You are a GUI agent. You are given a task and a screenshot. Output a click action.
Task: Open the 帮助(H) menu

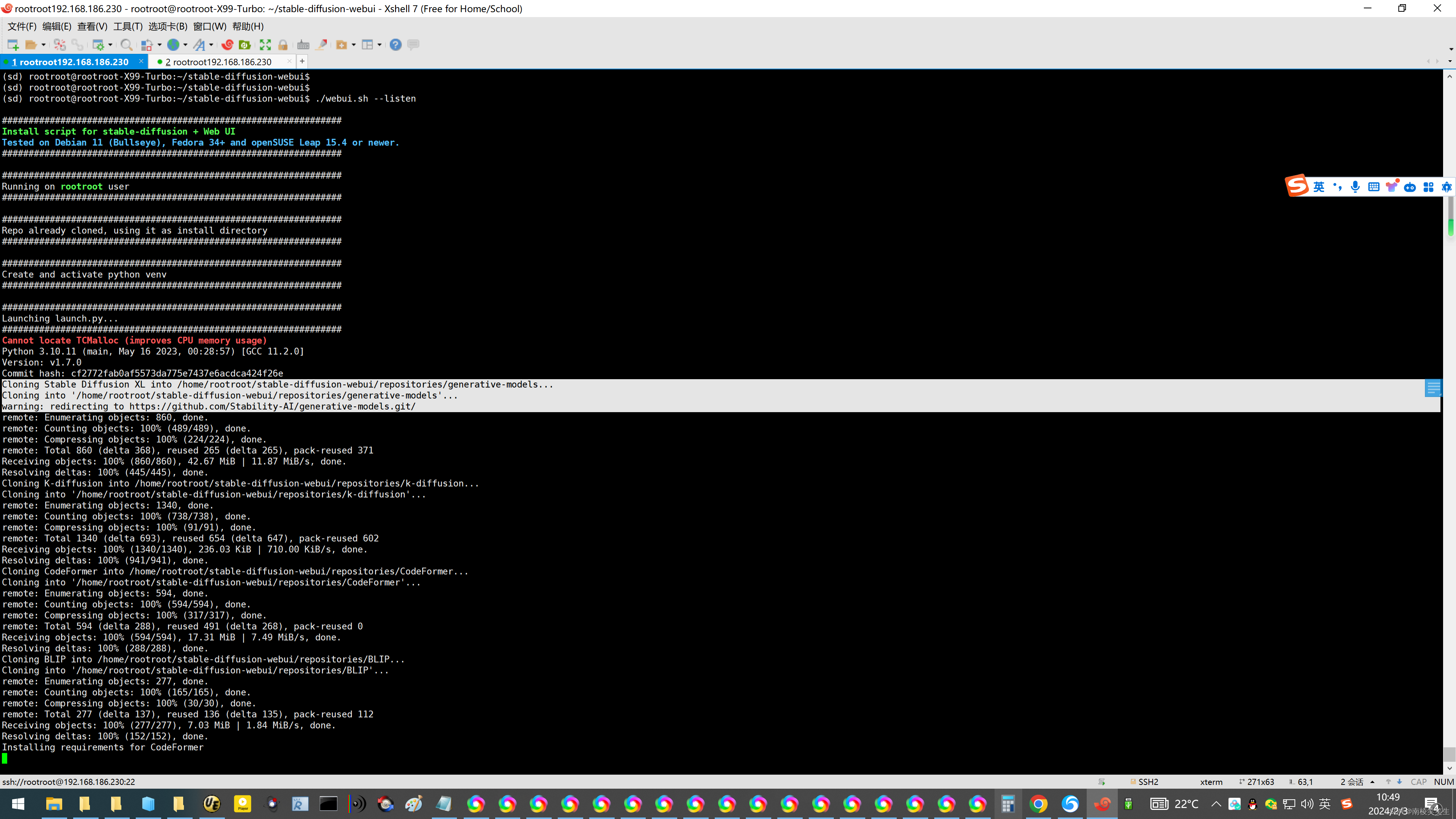point(248,27)
